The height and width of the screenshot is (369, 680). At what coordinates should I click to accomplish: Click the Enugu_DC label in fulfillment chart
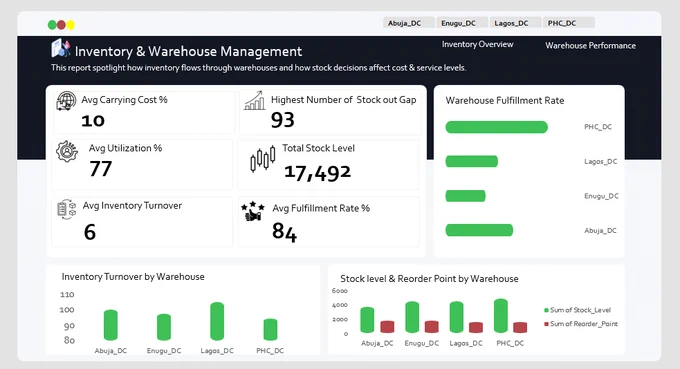point(602,196)
